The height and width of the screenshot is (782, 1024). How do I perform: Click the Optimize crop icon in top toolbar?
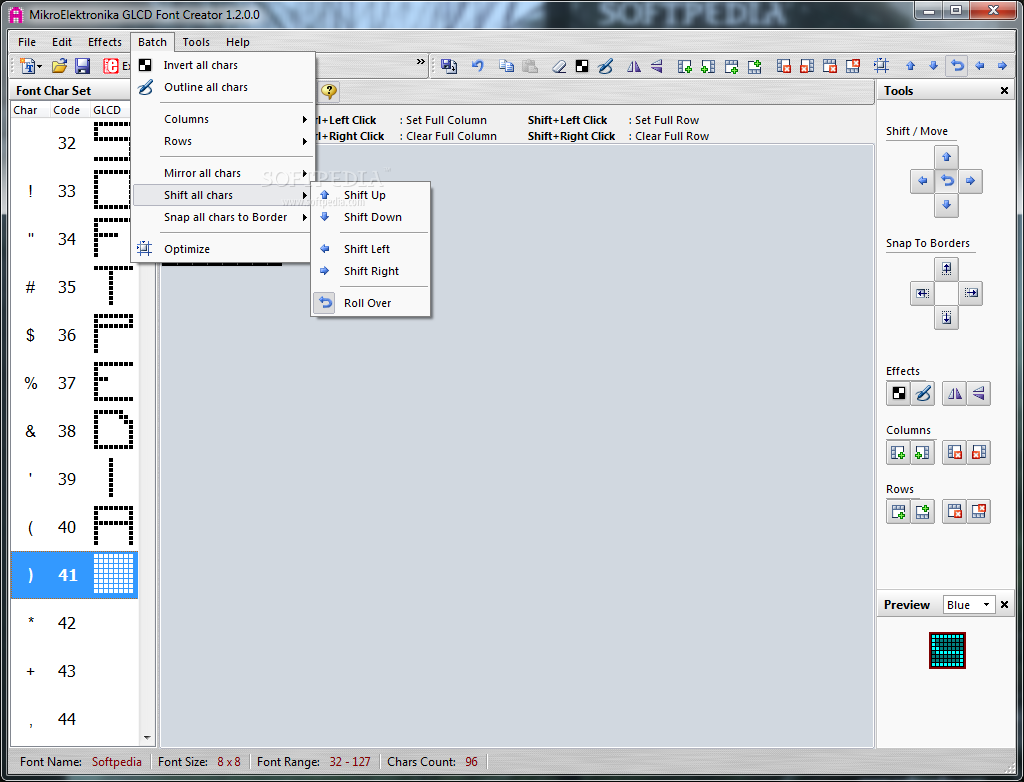click(x=881, y=65)
